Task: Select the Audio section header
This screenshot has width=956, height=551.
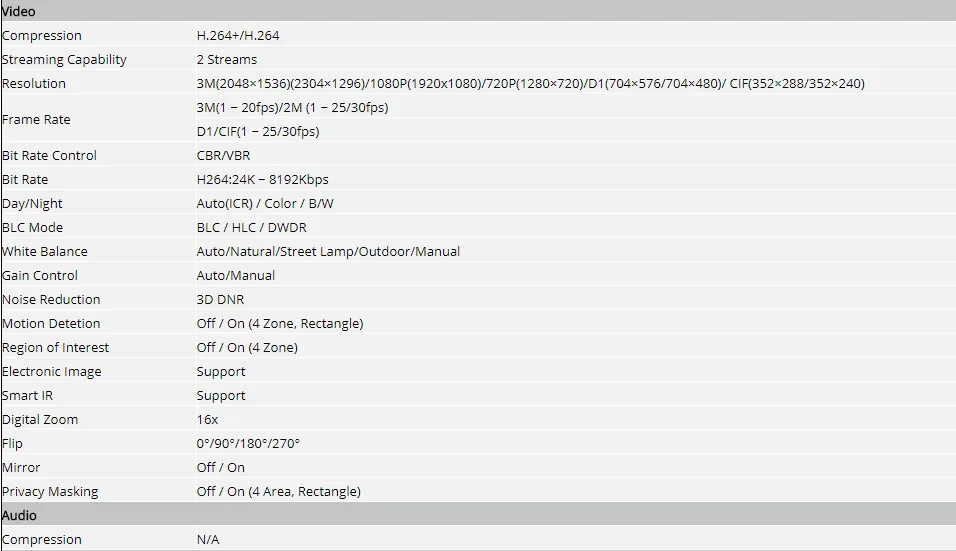Action: coord(478,515)
